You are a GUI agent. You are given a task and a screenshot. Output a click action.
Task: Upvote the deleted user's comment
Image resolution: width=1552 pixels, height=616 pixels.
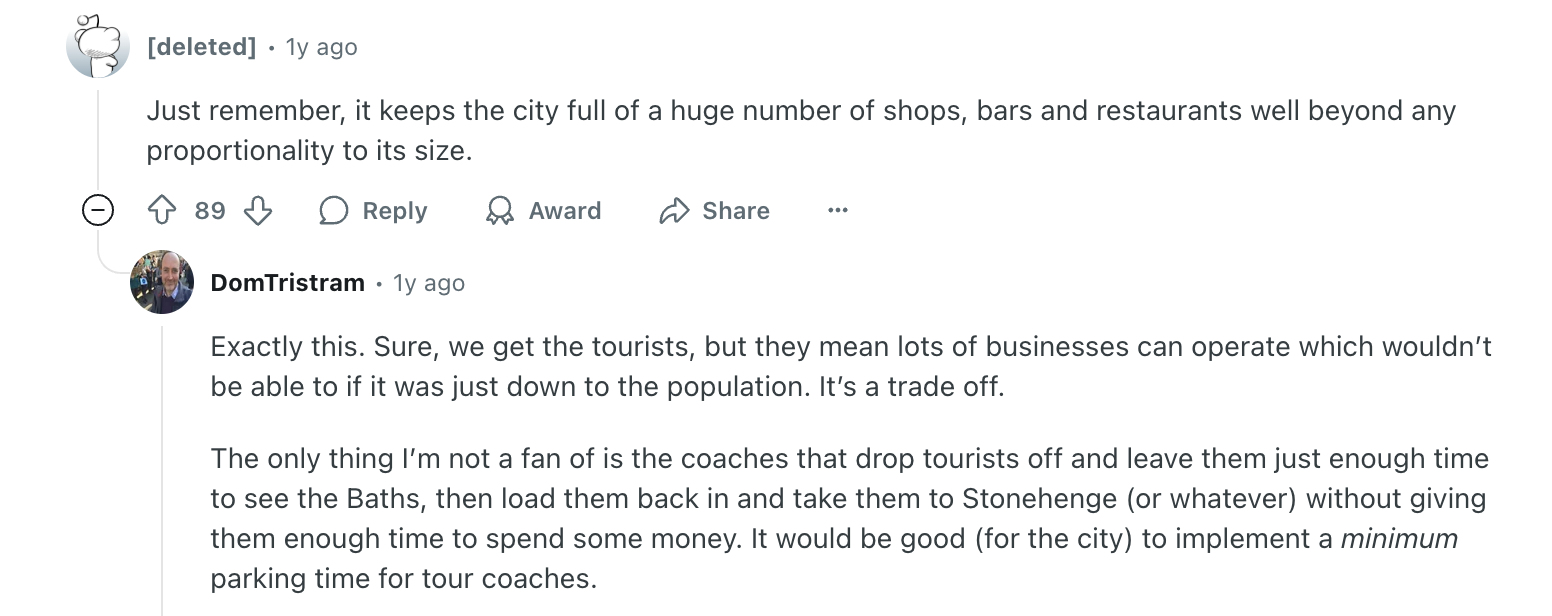coord(162,211)
